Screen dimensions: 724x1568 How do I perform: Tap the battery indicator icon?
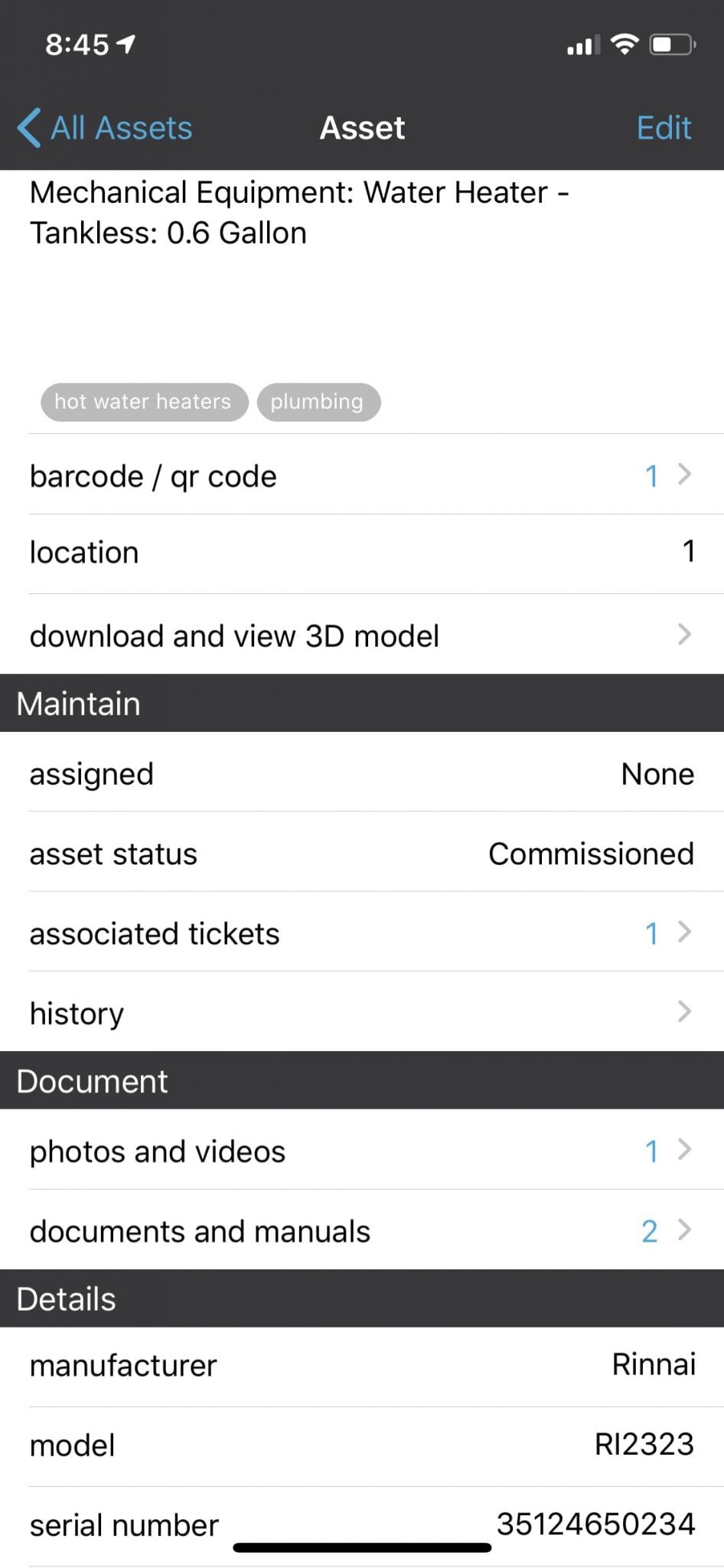click(x=672, y=44)
